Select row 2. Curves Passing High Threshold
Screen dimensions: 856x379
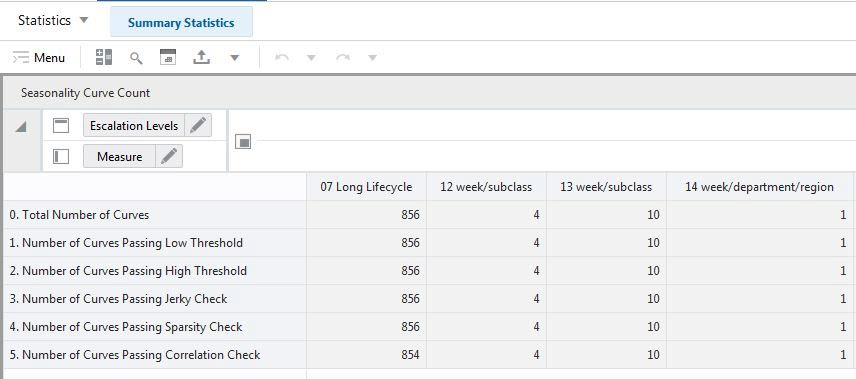154,271
